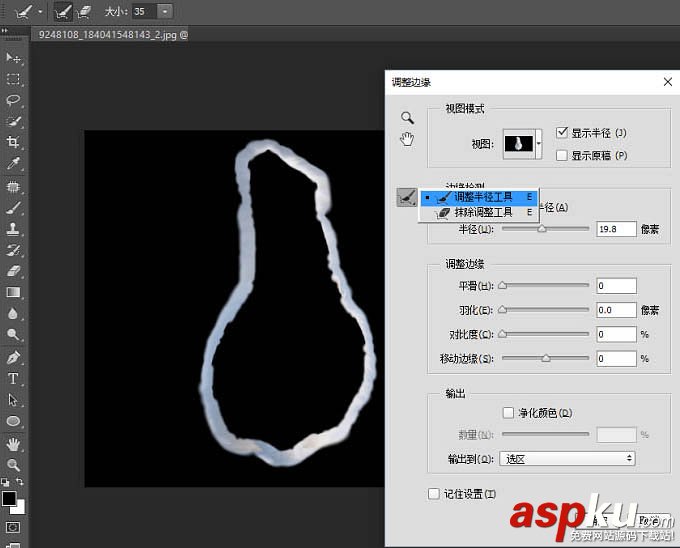The width and height of the screenshot is (680, 548).
Task: Select the Rectangular Marquee tool
Action: 13,79
